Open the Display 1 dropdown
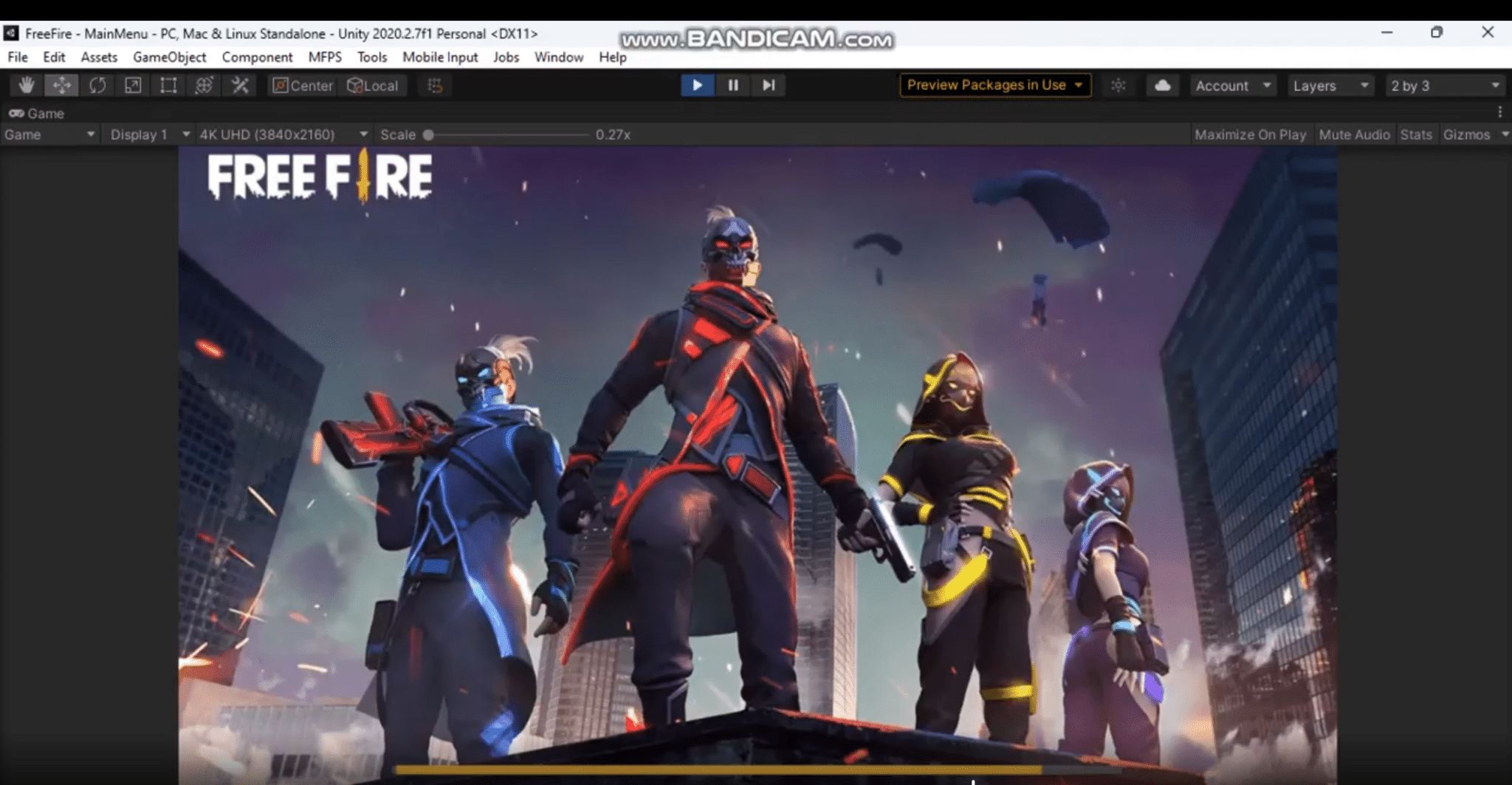The image size is (1512, 785). coord(150,134)
